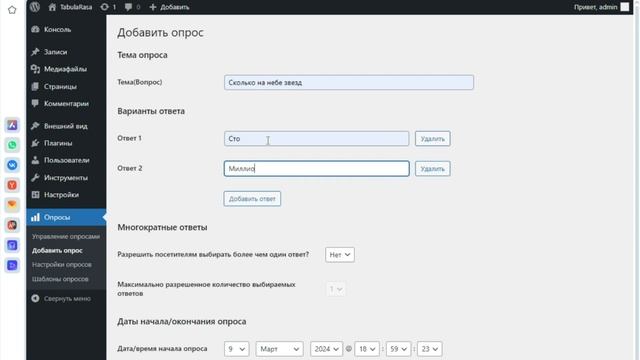Open the start day dropdown showing 9

click(x=236, y=349)
